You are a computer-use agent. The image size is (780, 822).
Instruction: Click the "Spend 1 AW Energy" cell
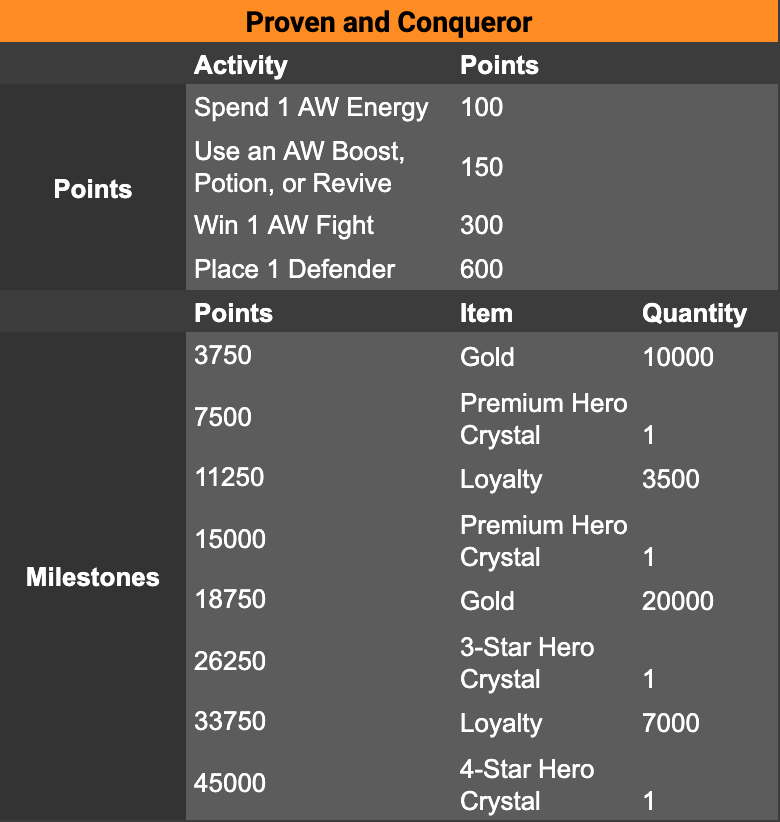[311, 108]
